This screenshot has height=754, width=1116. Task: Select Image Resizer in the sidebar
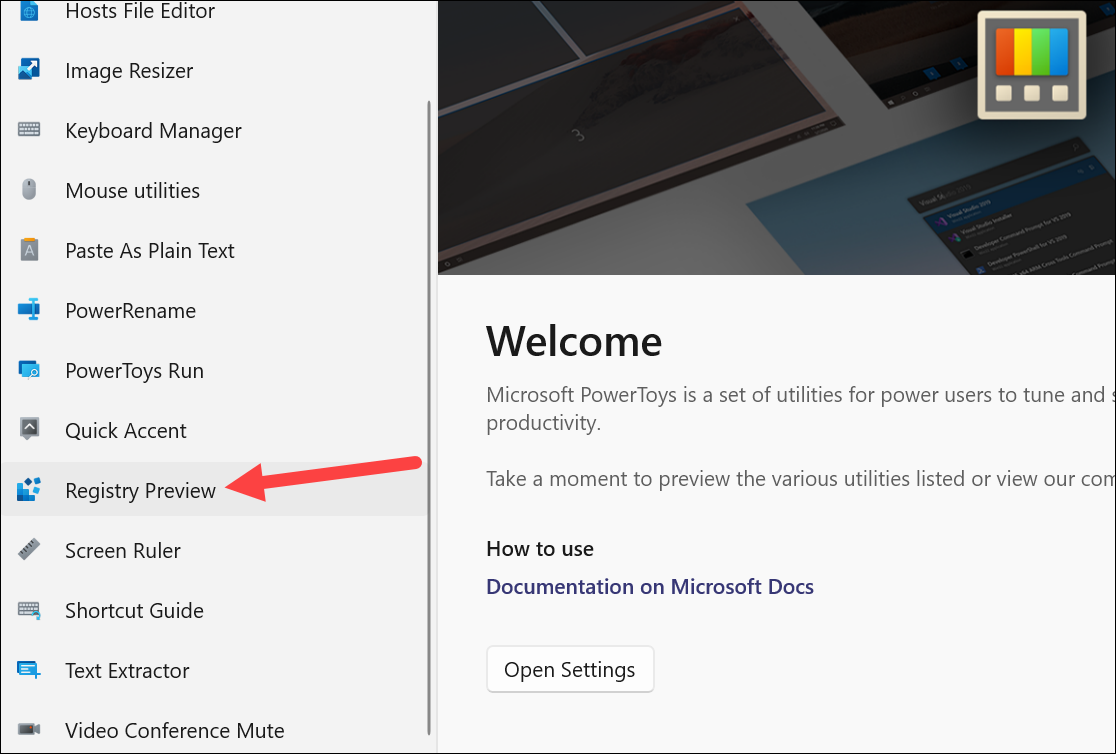pos(129,70)
